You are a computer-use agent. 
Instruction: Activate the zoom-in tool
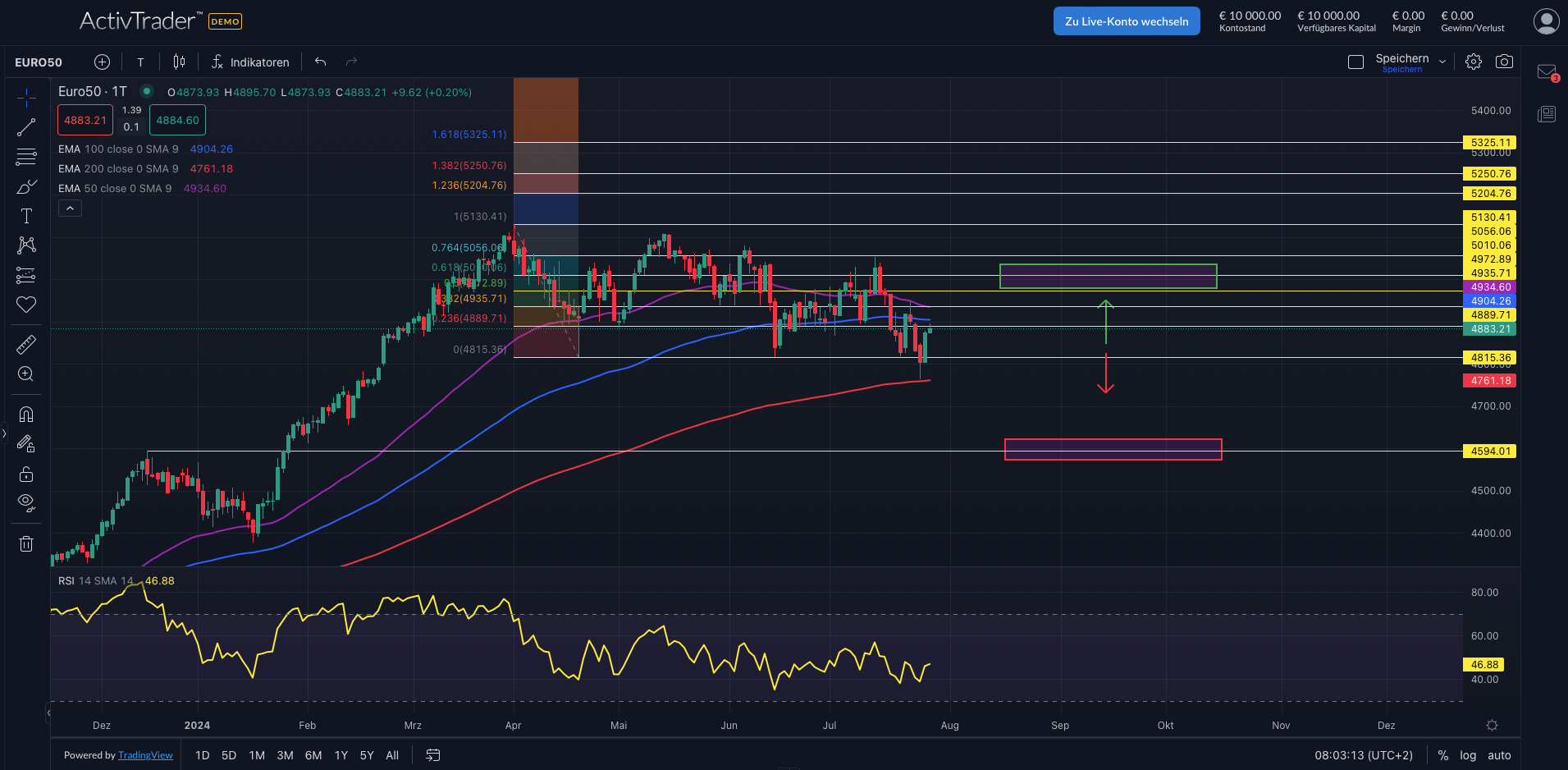(x=26, y=374)
